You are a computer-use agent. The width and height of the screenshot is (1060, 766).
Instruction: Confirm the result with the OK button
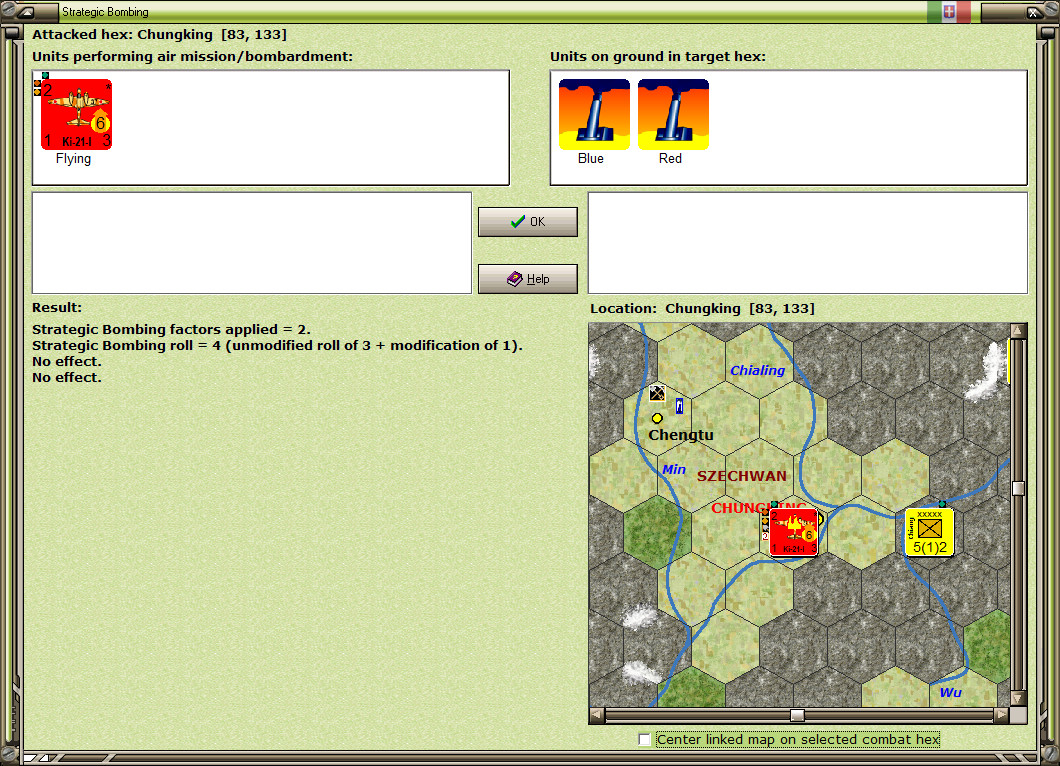coord(528,222)
